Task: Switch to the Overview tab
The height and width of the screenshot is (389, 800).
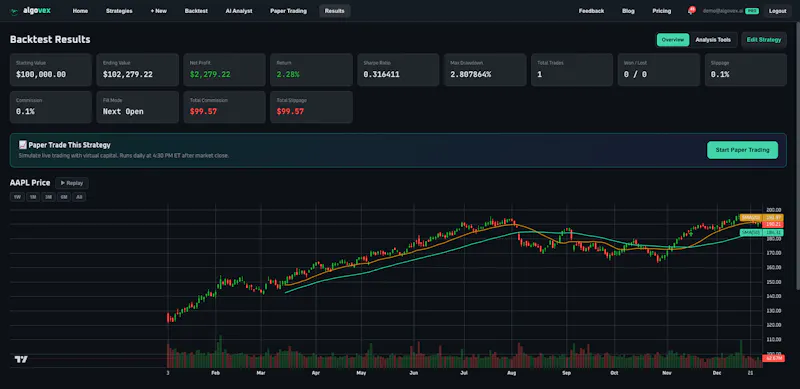Action: coord(673,40)
